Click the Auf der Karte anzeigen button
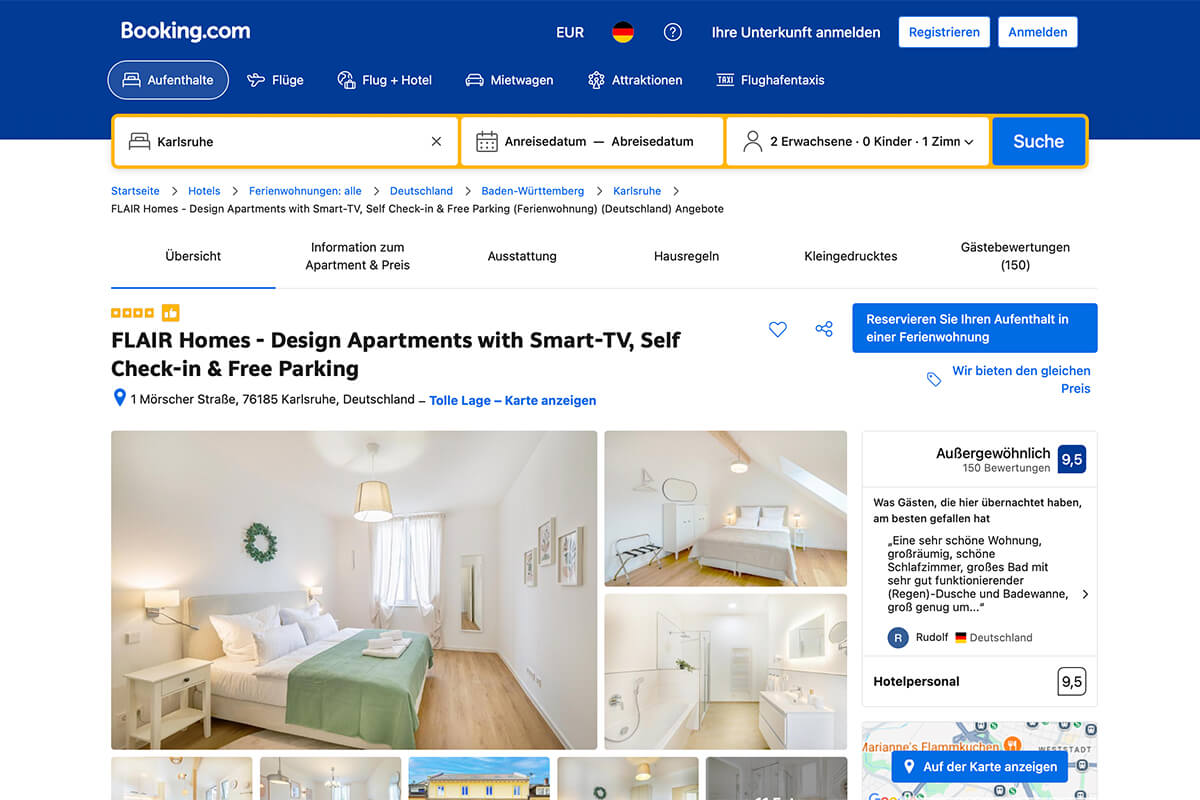 coord(980,767)
